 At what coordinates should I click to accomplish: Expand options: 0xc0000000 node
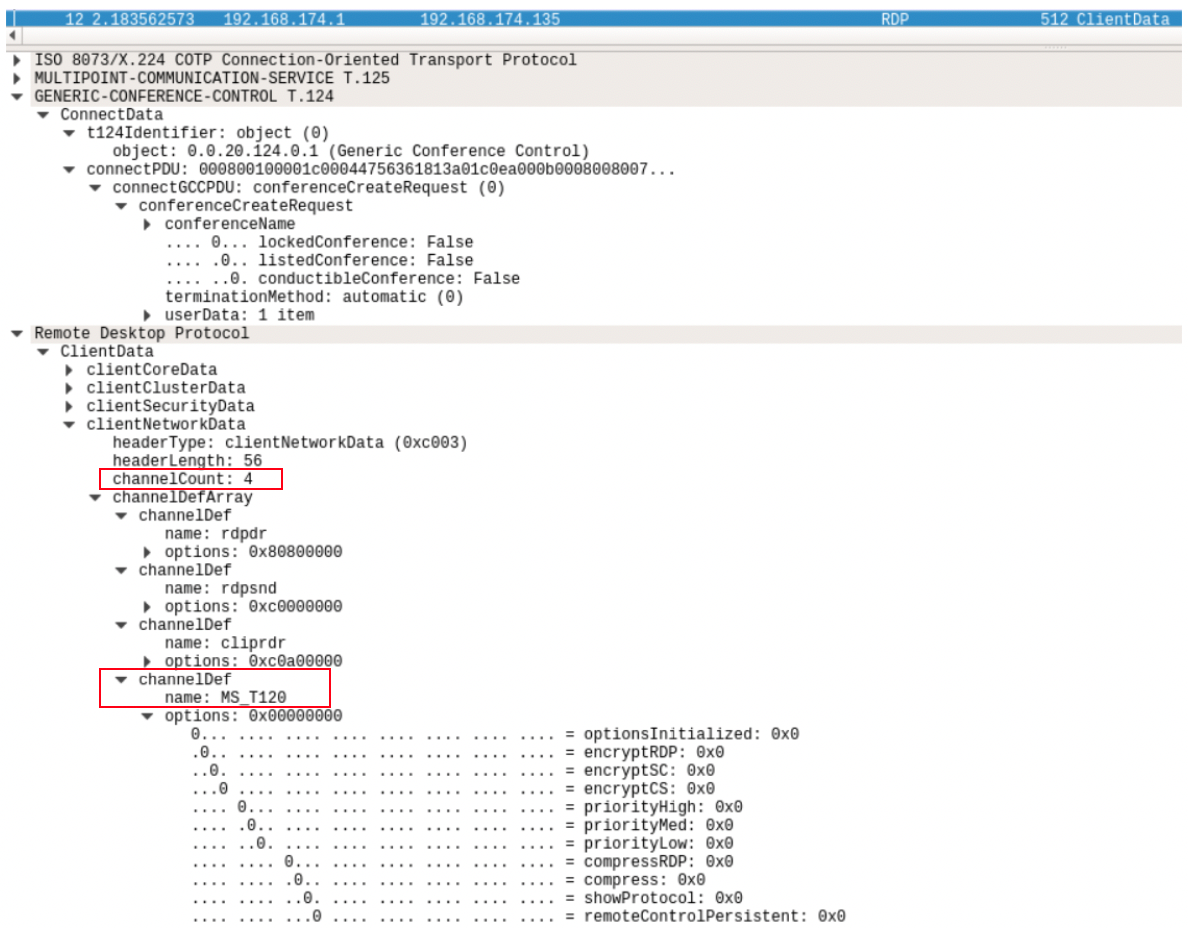point(147,607)
